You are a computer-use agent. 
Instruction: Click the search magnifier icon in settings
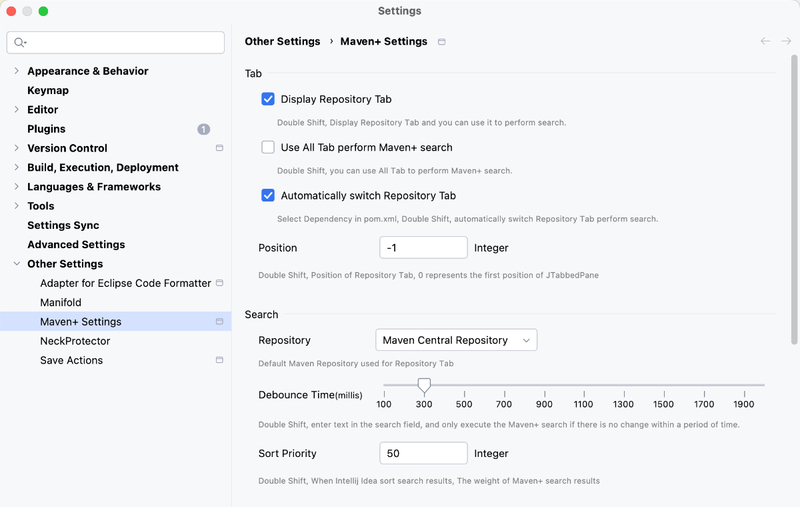[19, 42]
